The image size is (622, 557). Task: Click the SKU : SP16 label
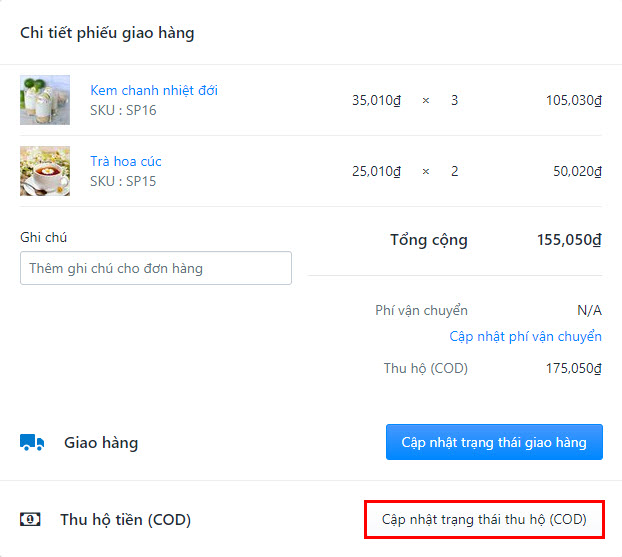tap(123, 110)
